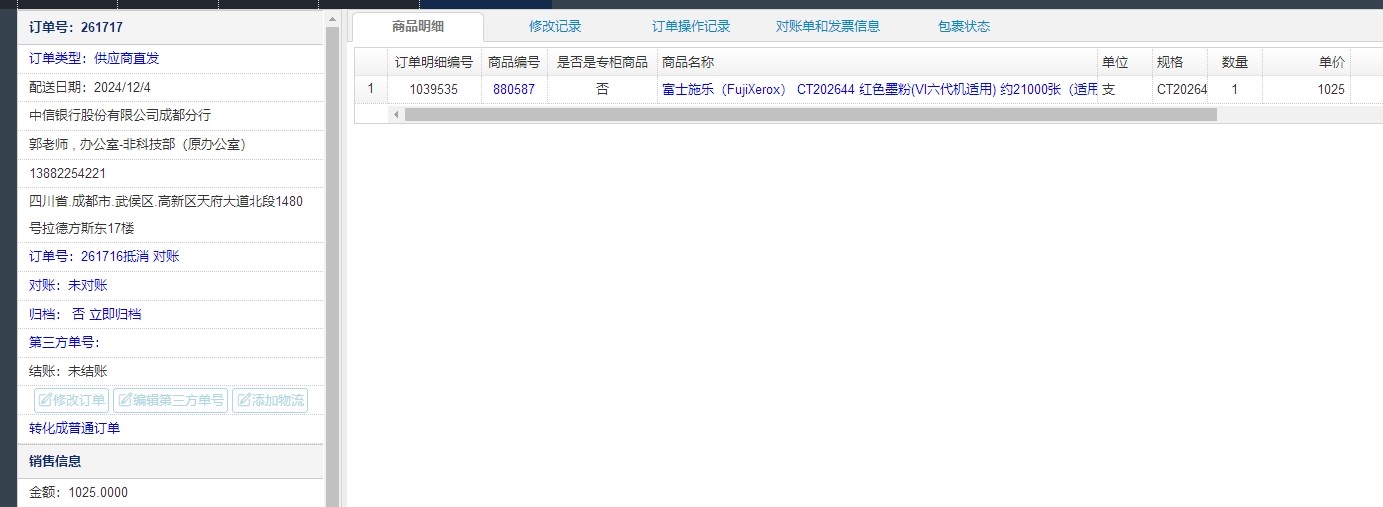
Task: Click the 支 unit cell
Action: pyautogui.click(x=1125, y=89)
